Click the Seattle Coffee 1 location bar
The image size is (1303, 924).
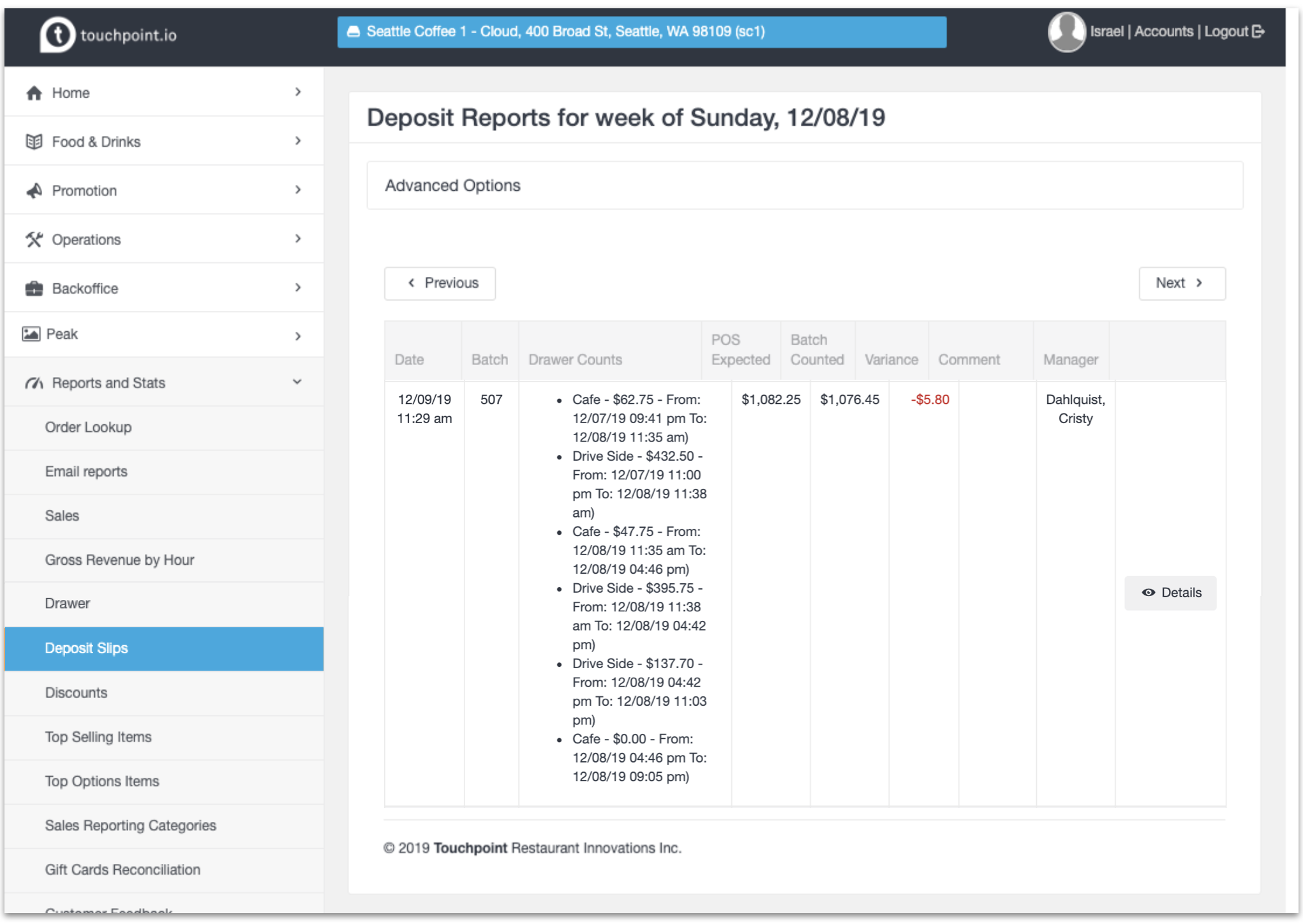(641, 32)
